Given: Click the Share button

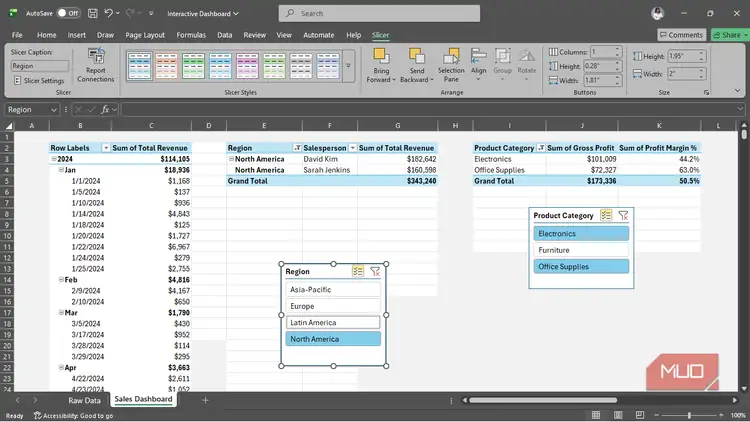Looking at the screenshot, I should coord(729,35).
